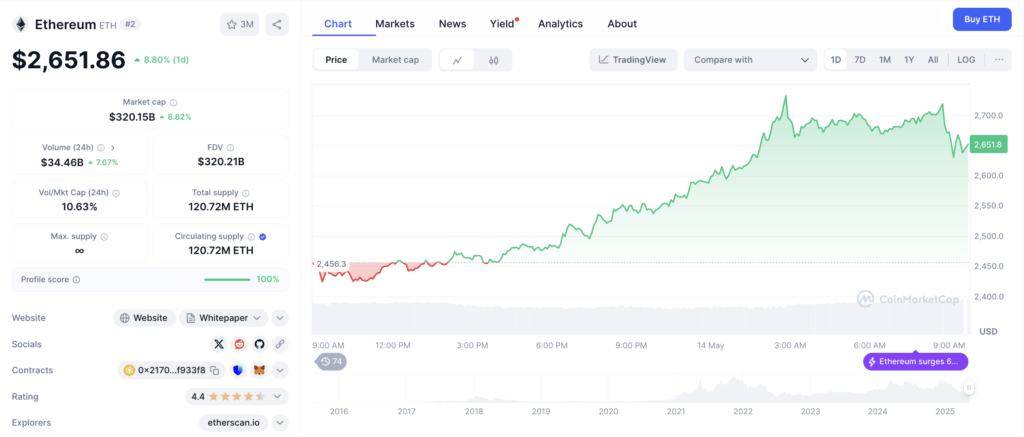Click the Max. supply info icon

104,236
